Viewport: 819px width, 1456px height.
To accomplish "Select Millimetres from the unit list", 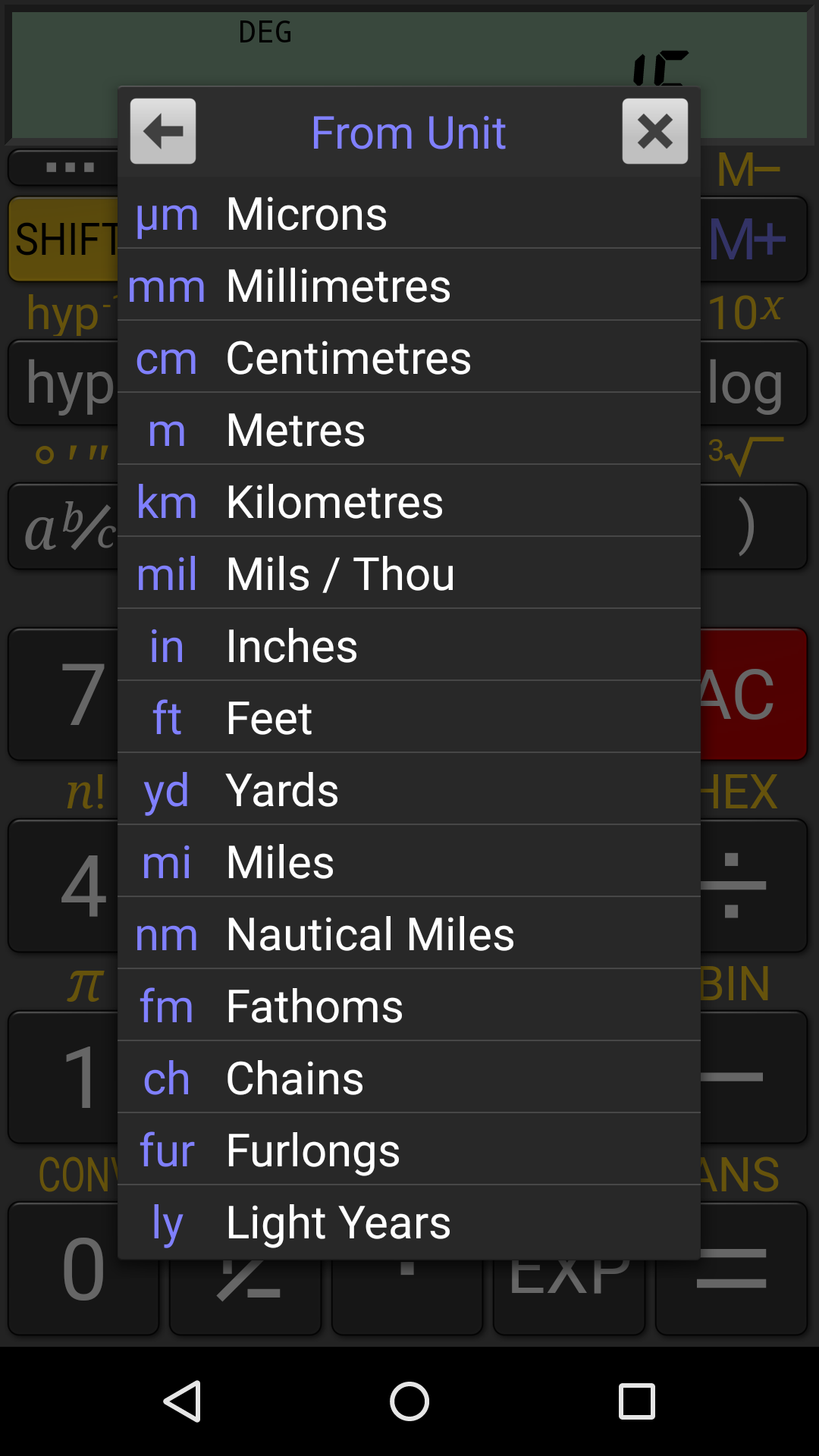I will [409, 286].
